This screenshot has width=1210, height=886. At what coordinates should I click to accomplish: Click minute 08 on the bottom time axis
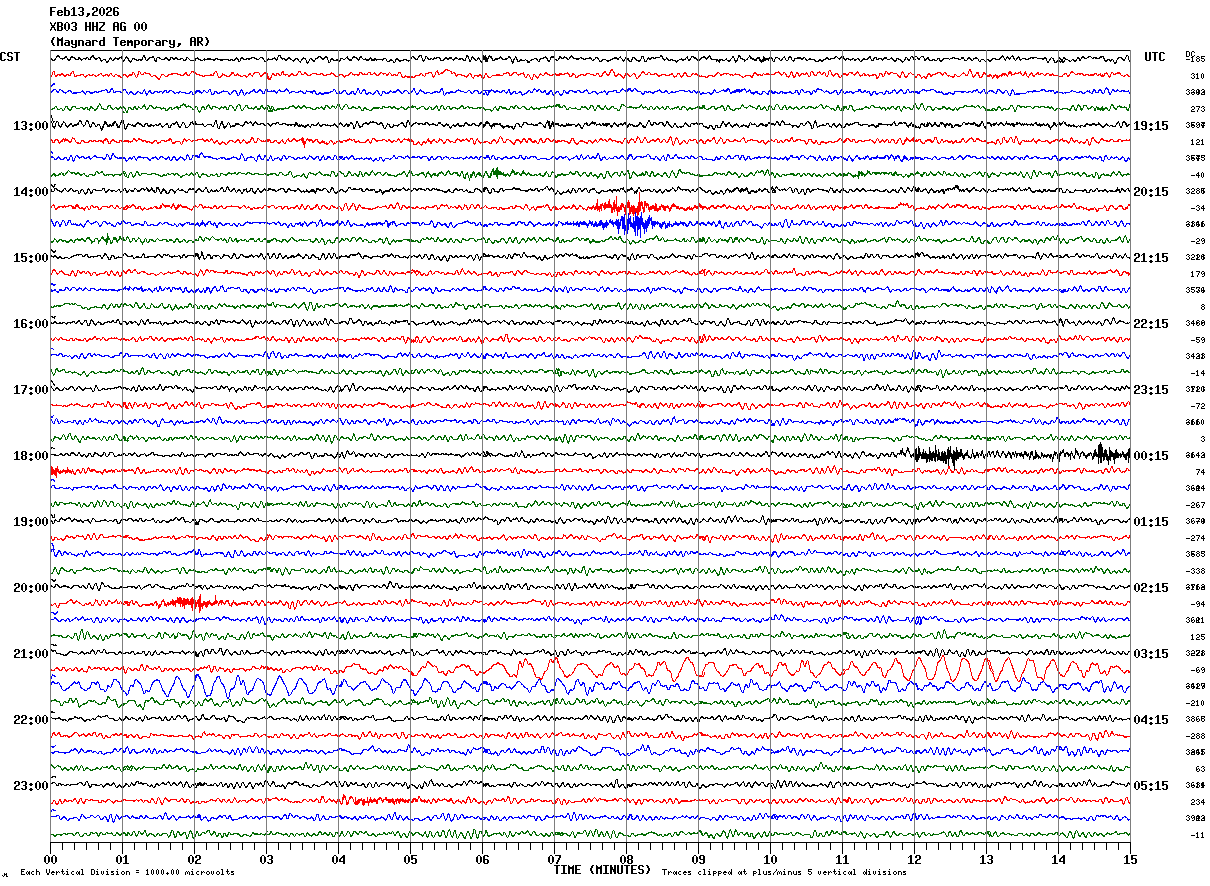click(626, 859)
